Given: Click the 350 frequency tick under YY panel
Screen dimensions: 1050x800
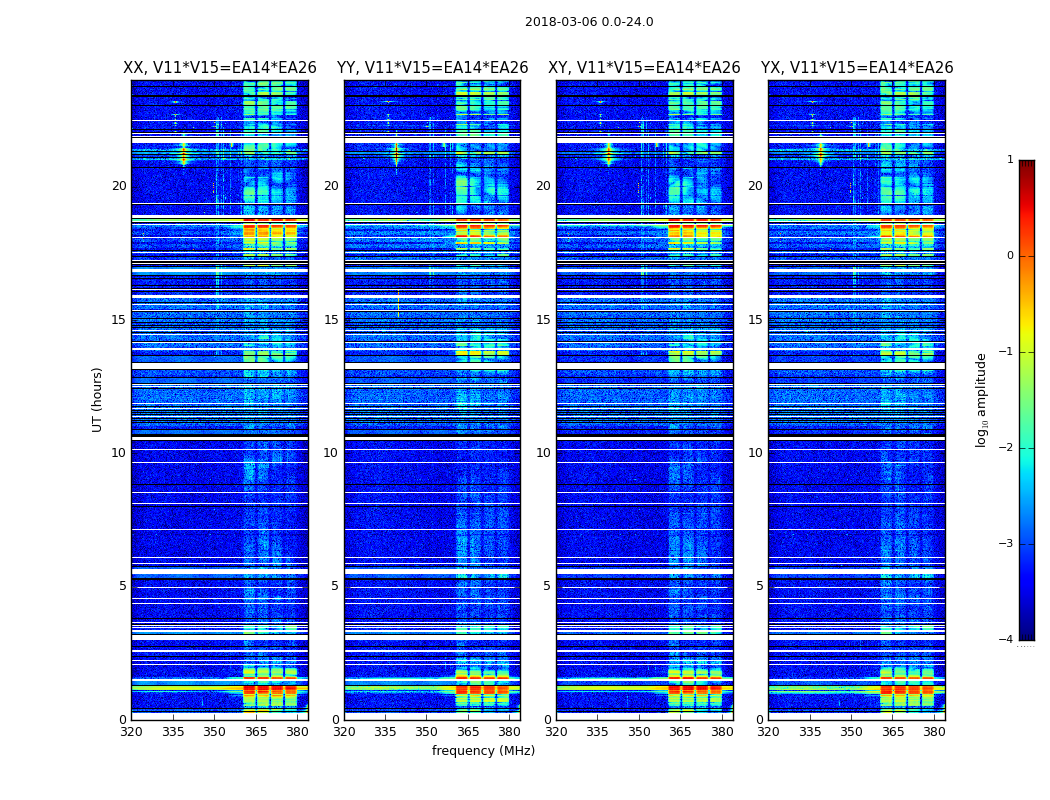Looking at the screenshot, I should coord(427,732).
